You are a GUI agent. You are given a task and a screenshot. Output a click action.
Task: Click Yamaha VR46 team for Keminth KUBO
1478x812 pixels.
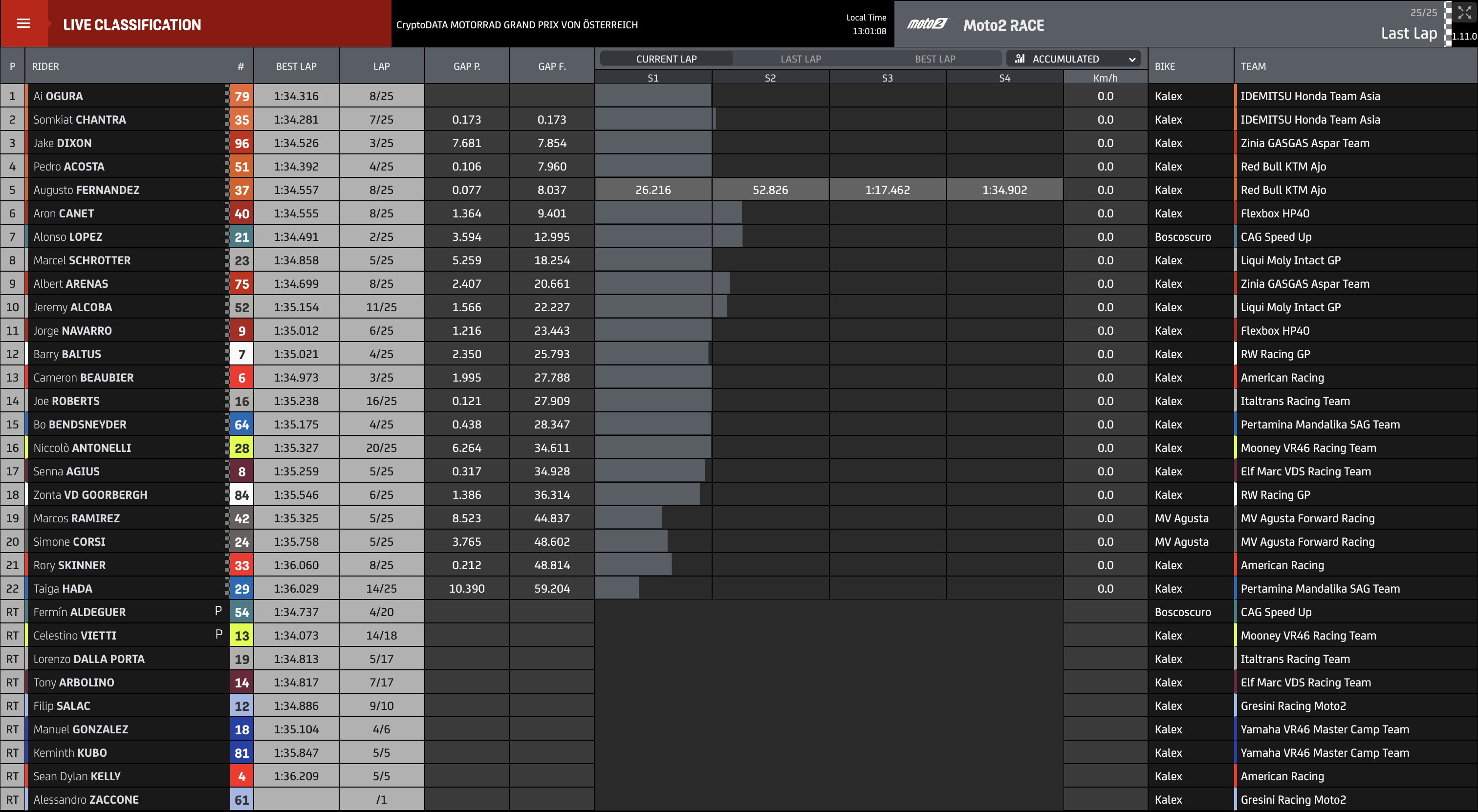1324,753
